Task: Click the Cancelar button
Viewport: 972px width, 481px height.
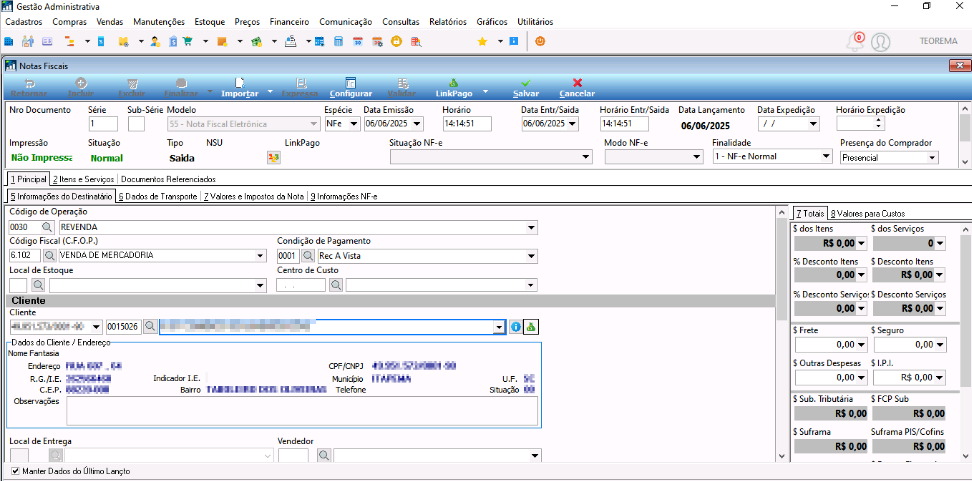Action: click(x=577, y=88)
